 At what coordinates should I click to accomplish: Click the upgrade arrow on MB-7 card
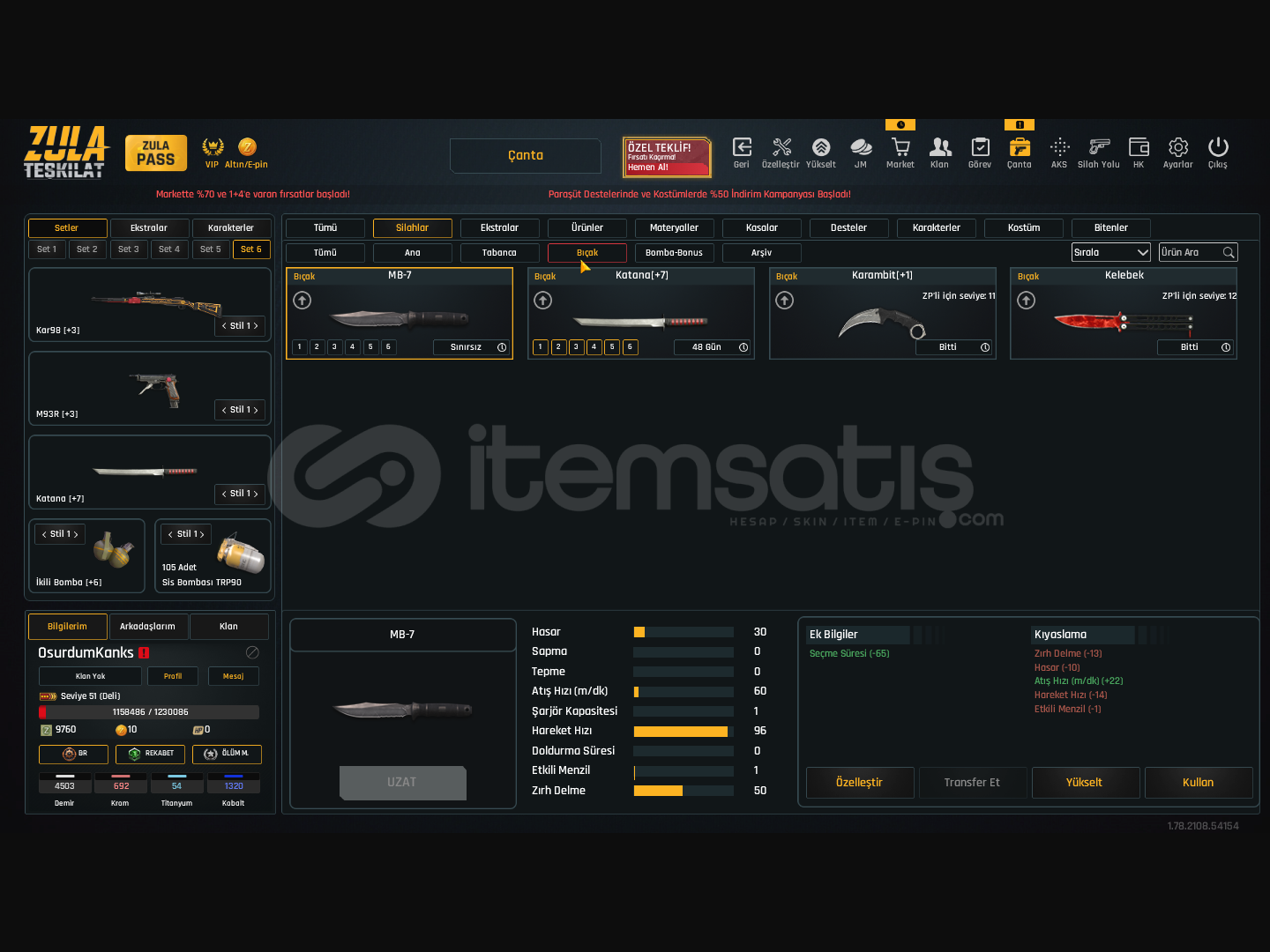point(302,301)
